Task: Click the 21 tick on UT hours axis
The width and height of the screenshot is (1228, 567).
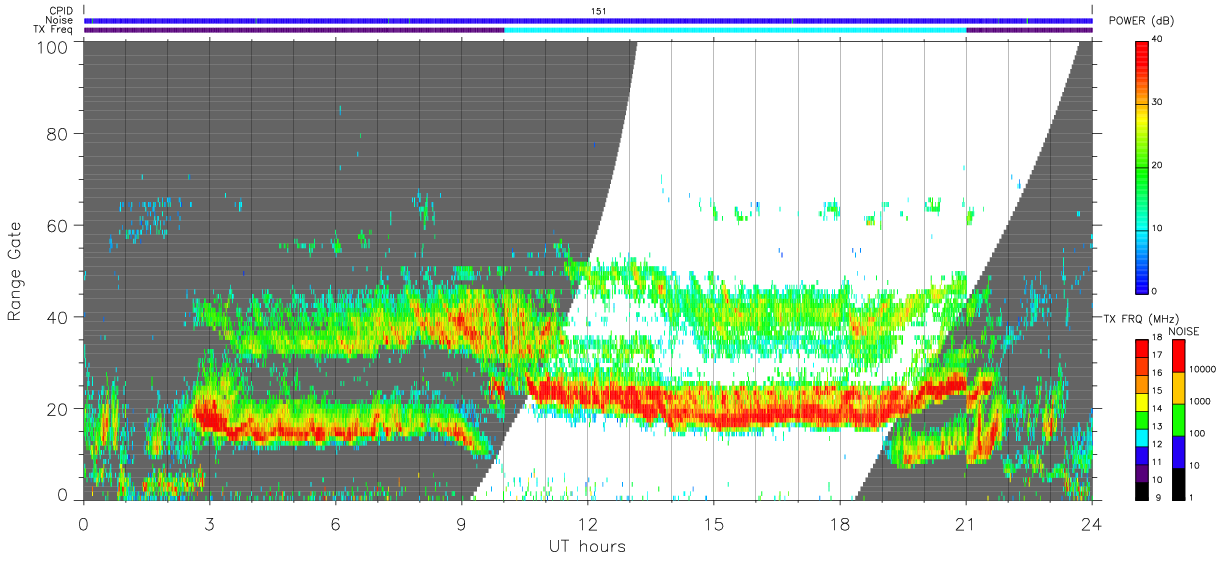Action: [966, 523]
